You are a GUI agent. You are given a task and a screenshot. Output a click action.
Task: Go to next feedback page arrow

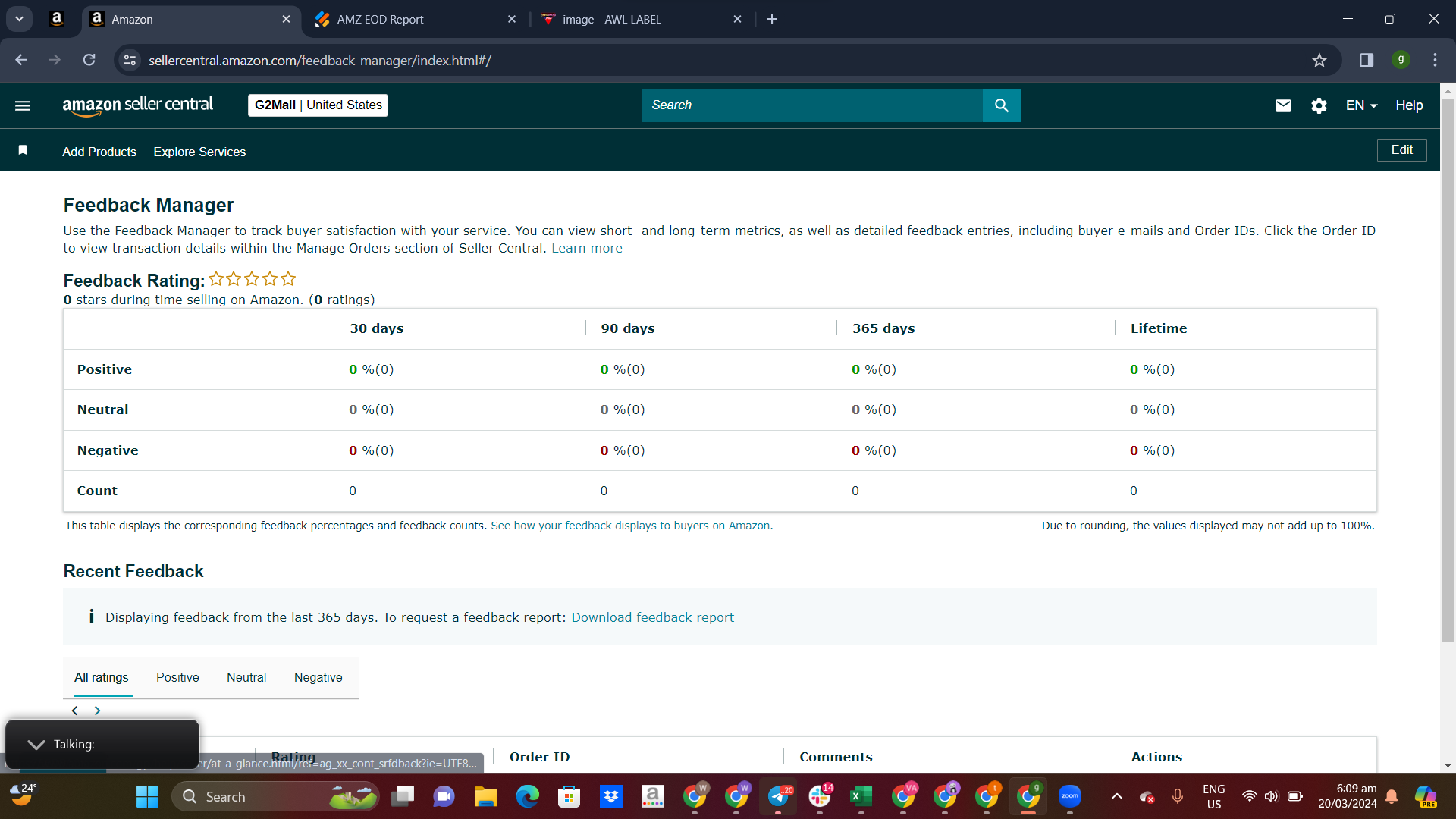coord(97,711)
